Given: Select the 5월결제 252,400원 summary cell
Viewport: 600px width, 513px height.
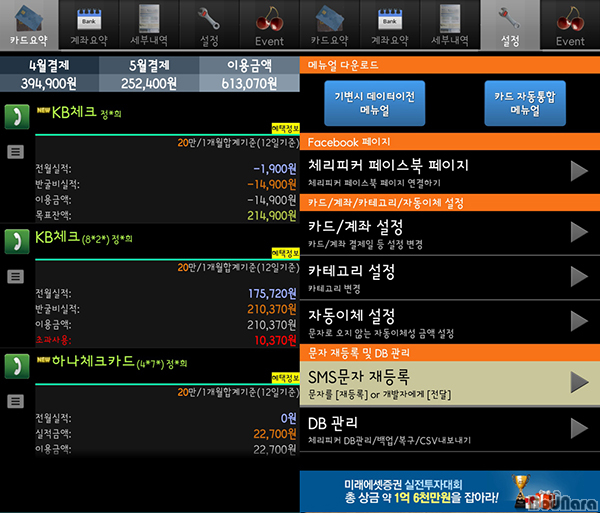Looking at the screenshot, I should pyautogui.click(x=149, y=74).
